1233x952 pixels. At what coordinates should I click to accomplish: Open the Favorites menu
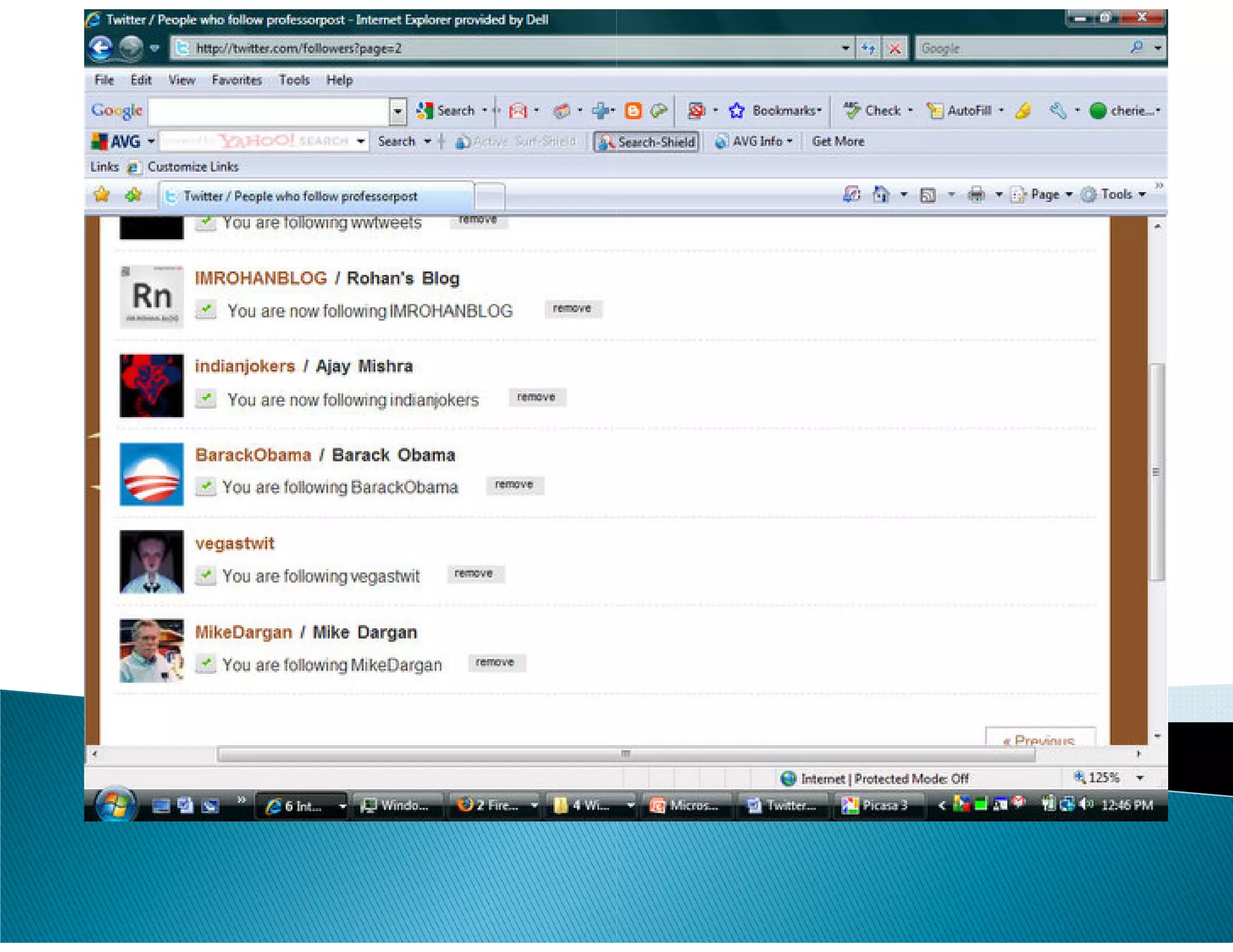click(x=237, y=80)
